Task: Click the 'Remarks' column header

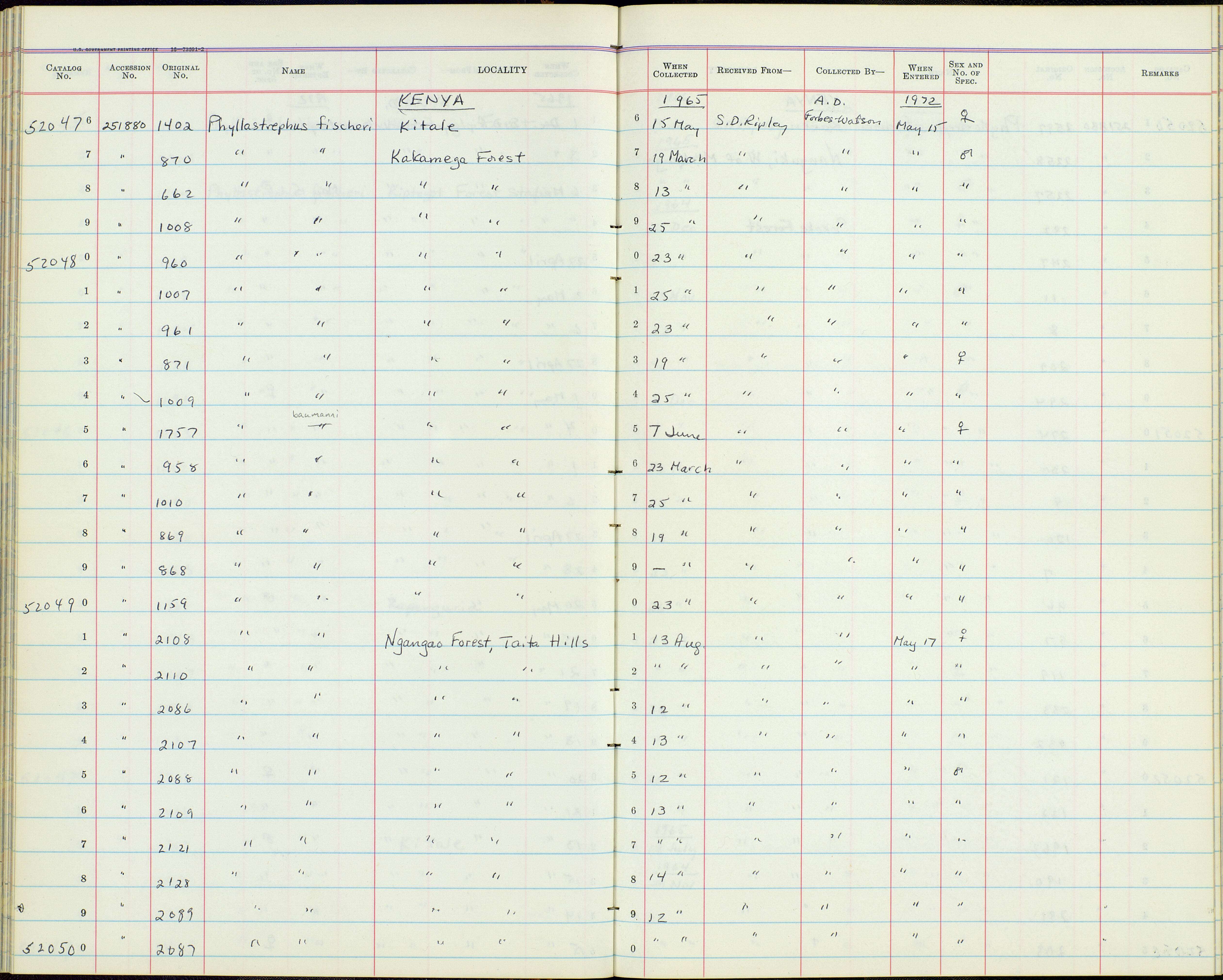Action: 1159,73
